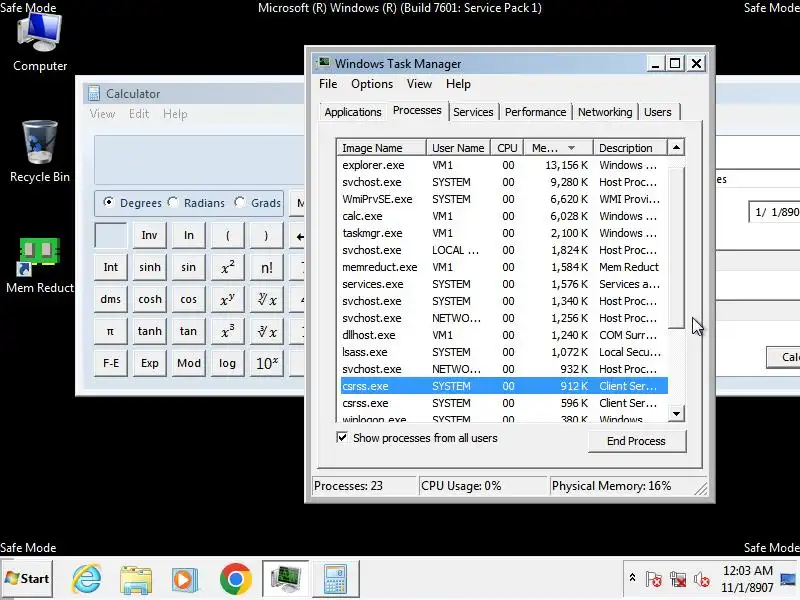This screenshot has width=800, height=600.
Task: Click the Action Center flag tray icon
Action: pos(654,579)
